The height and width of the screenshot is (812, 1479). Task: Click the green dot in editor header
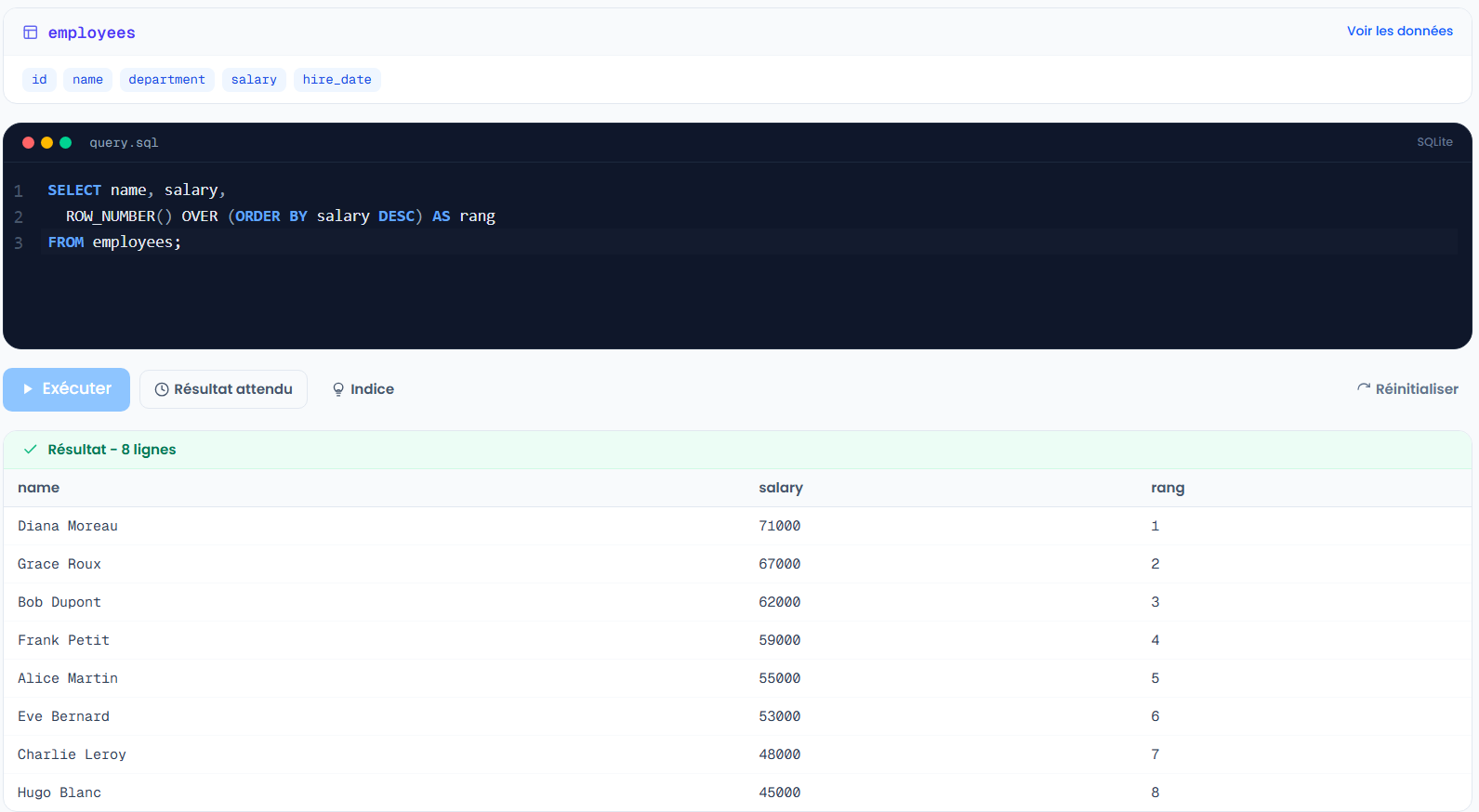(66, 142)
